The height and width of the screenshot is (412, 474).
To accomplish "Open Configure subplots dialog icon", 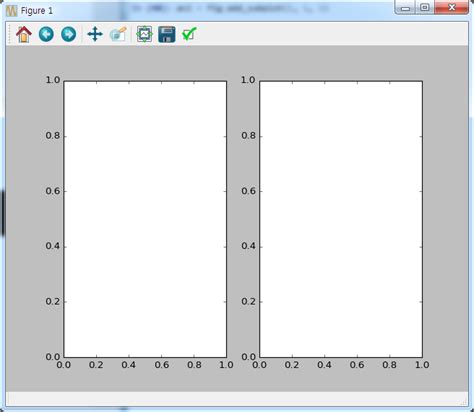I will click(144, 34).
